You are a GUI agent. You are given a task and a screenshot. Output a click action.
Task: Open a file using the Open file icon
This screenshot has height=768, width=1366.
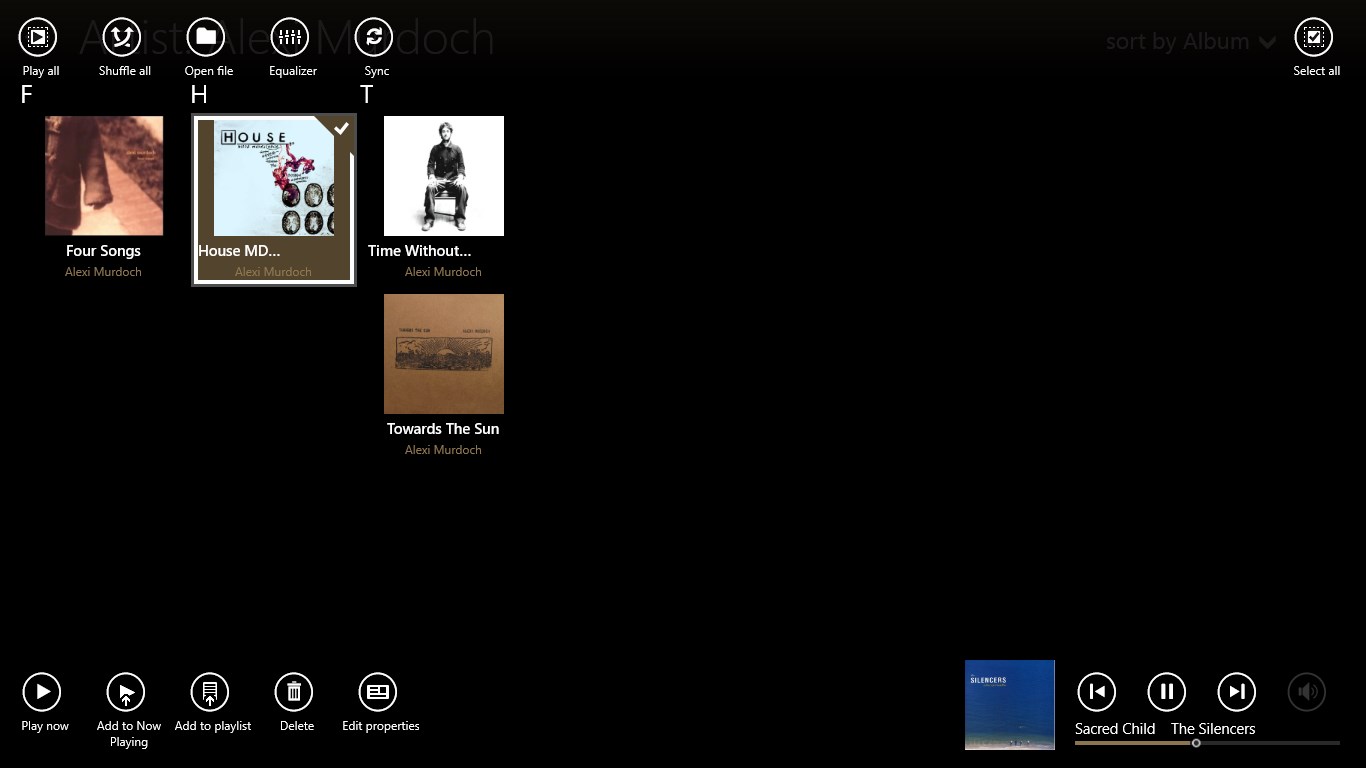206,36
